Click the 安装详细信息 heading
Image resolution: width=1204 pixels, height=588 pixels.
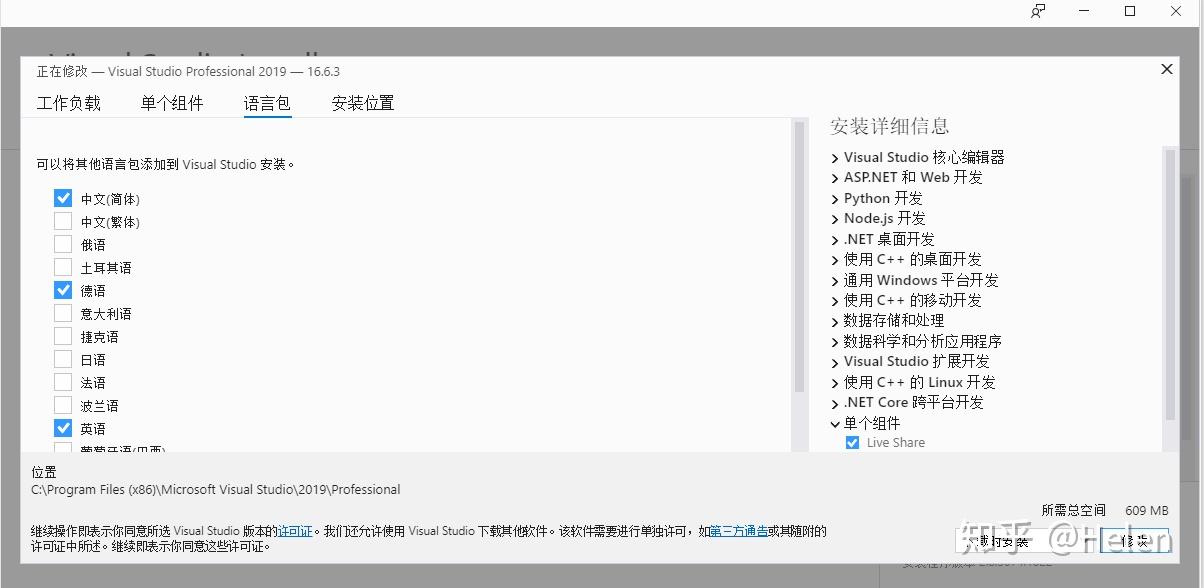(890, 126)
